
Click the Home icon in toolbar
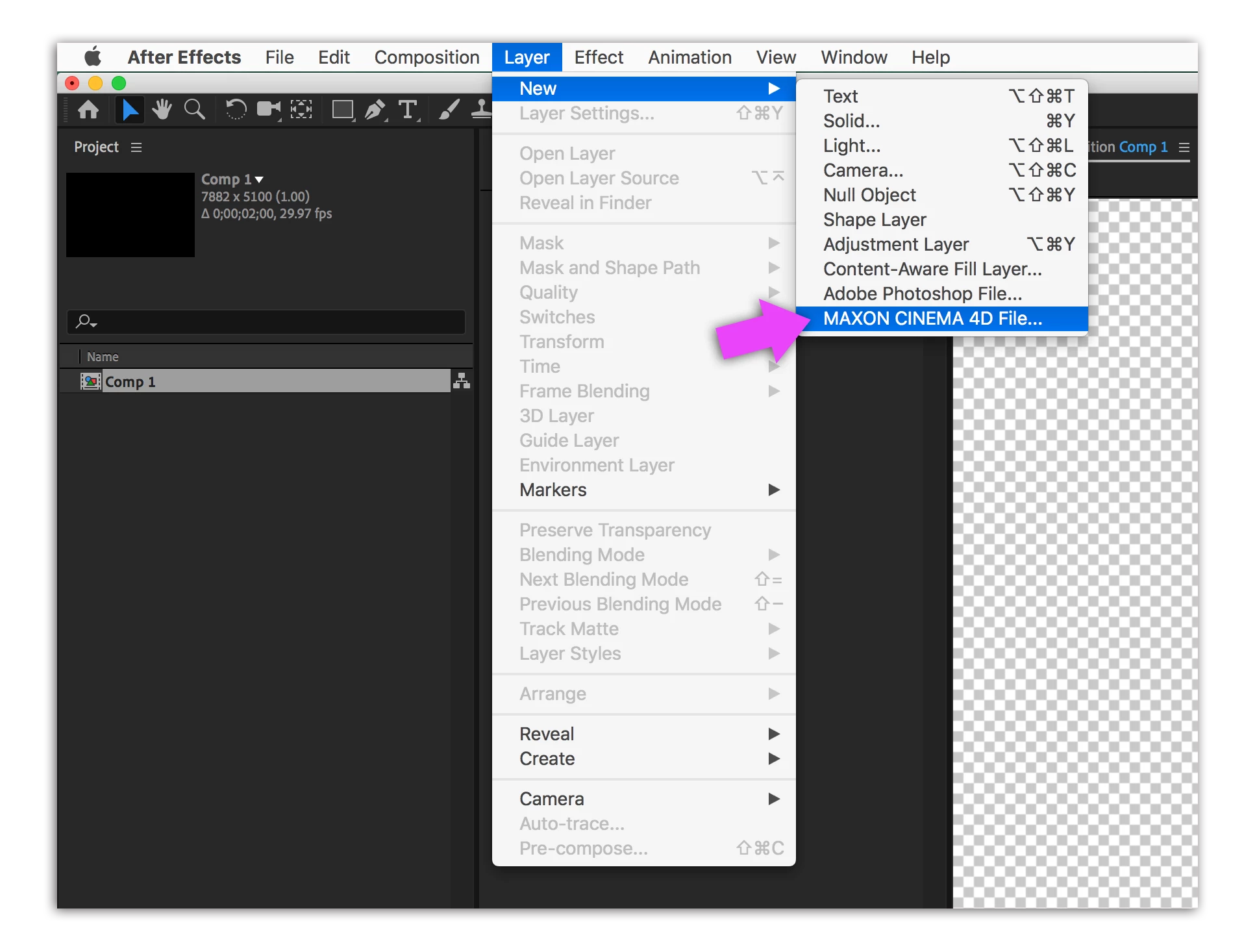(x=88, y=110)
